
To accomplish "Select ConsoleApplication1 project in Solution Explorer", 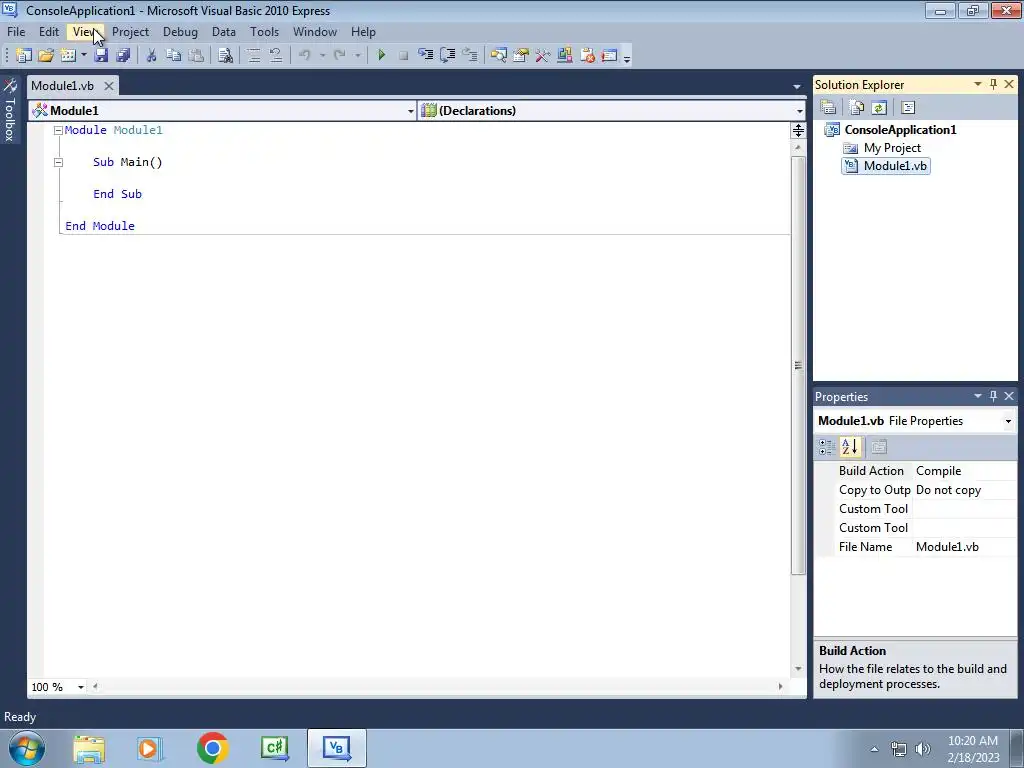I will [901, 130].
